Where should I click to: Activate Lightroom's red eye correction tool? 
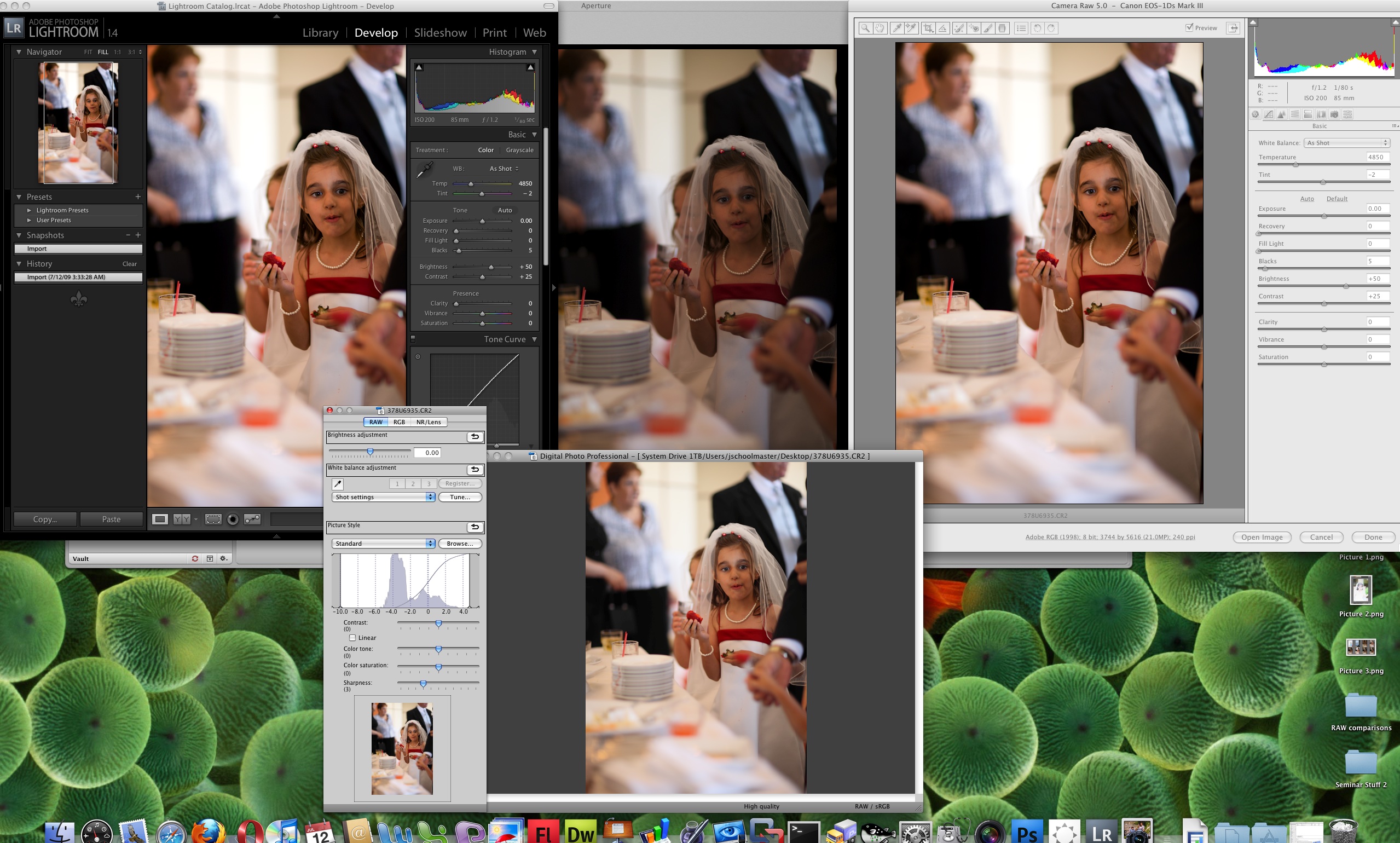[x=232, y=519]
